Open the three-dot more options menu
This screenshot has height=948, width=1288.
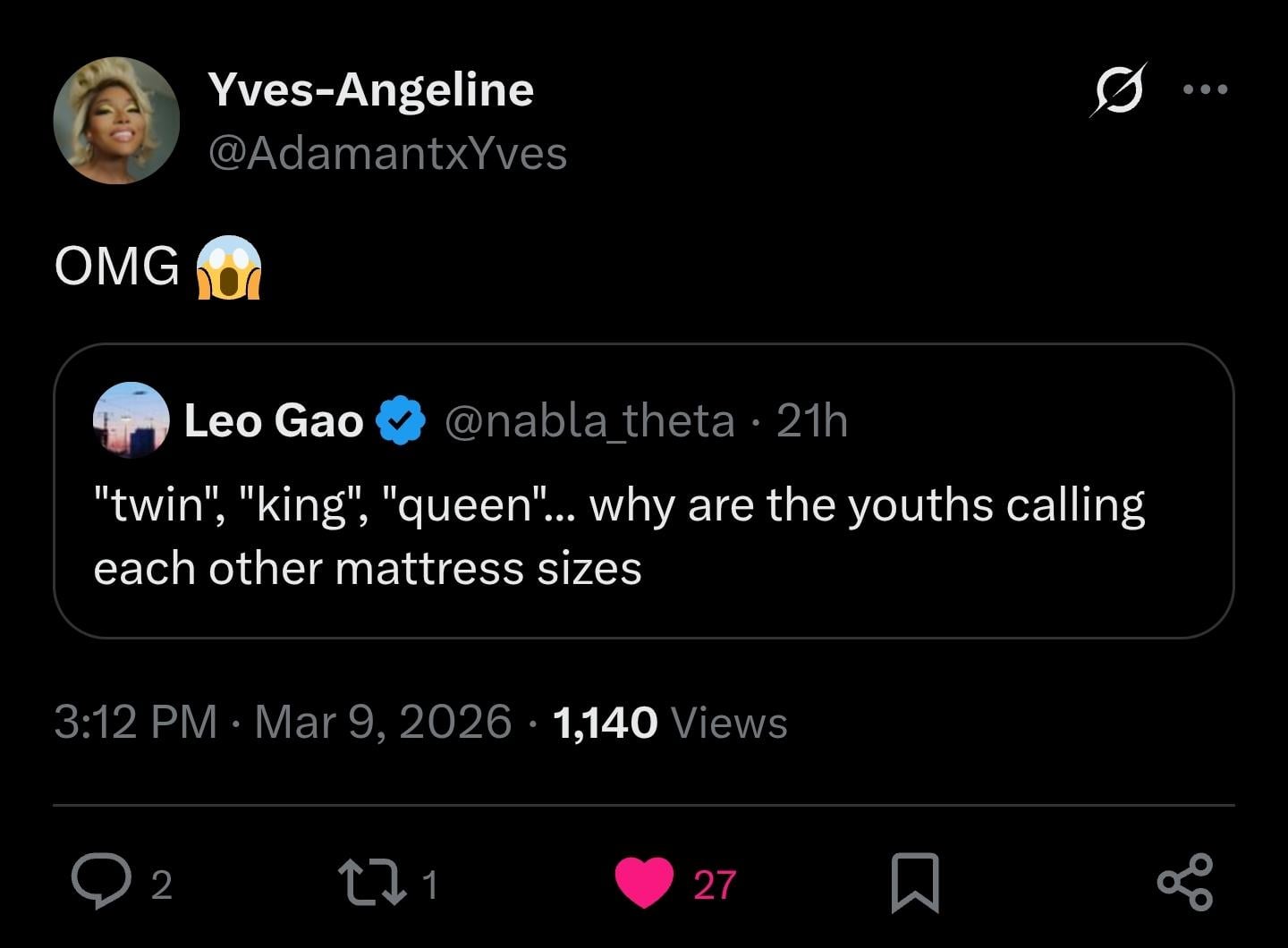click(1205, 89)
